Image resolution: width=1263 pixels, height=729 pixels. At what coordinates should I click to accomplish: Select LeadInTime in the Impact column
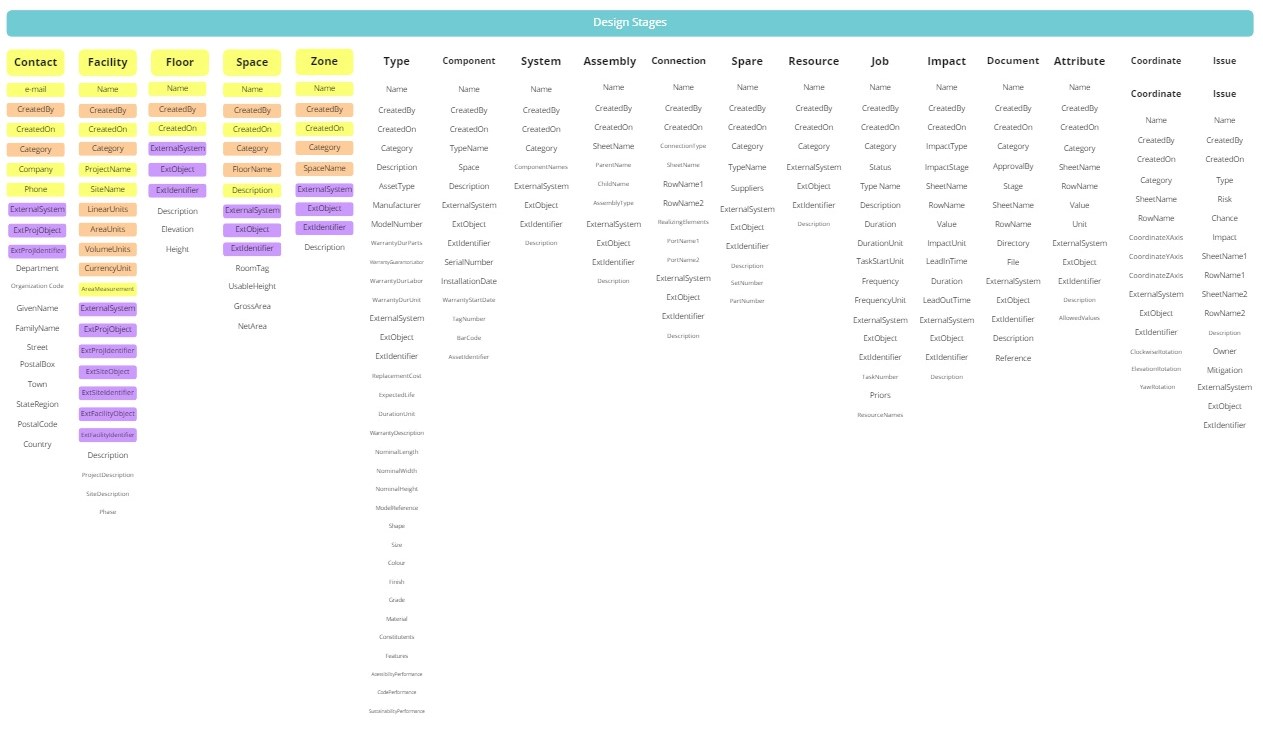947,262
